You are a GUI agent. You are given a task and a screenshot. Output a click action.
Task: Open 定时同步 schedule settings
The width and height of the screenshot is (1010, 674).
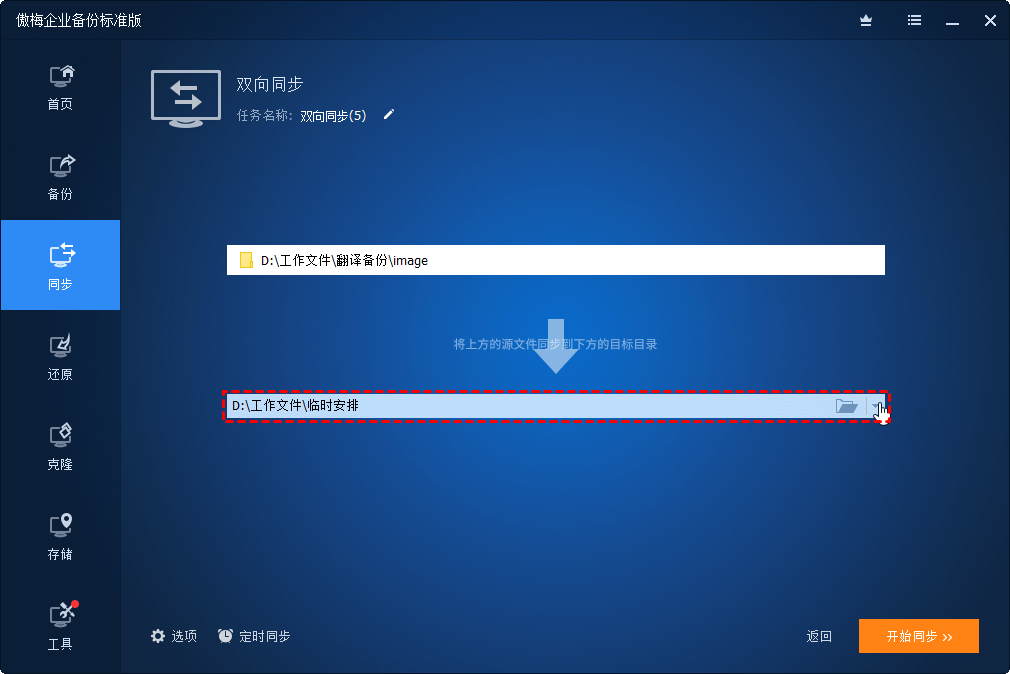click(x=254, y=636)
